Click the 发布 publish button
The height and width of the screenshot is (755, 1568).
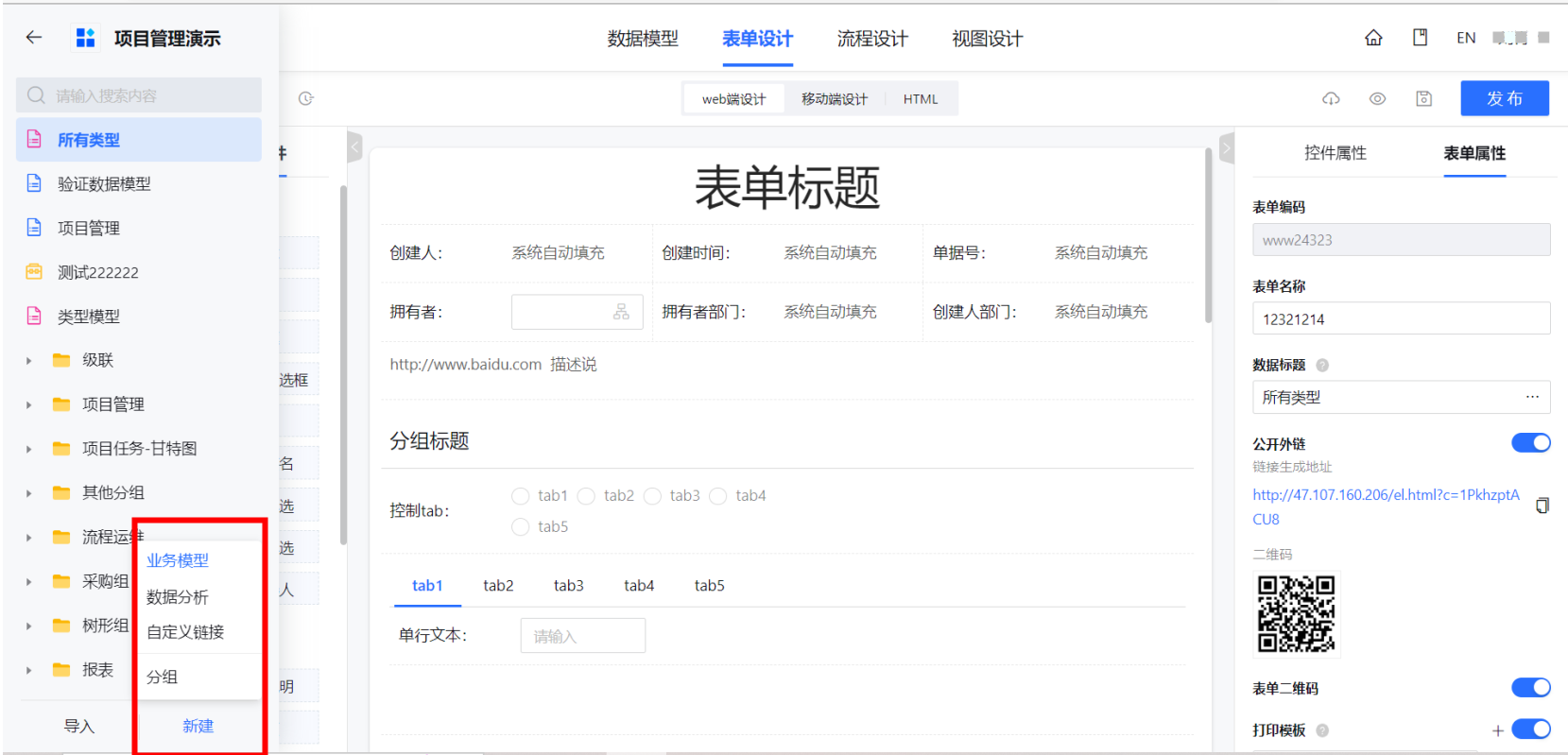pos(1505,98)
